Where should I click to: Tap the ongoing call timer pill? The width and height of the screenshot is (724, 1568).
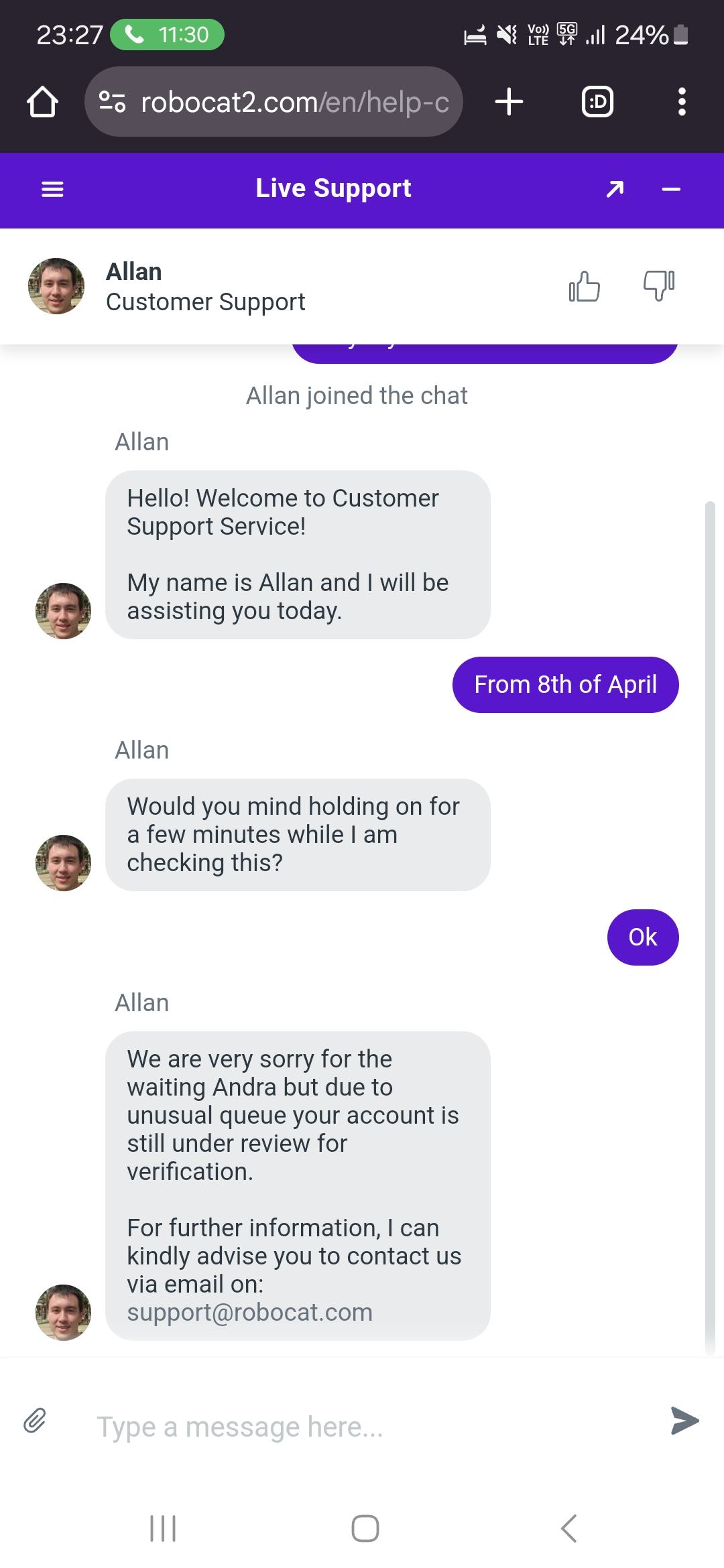(167, 35)
